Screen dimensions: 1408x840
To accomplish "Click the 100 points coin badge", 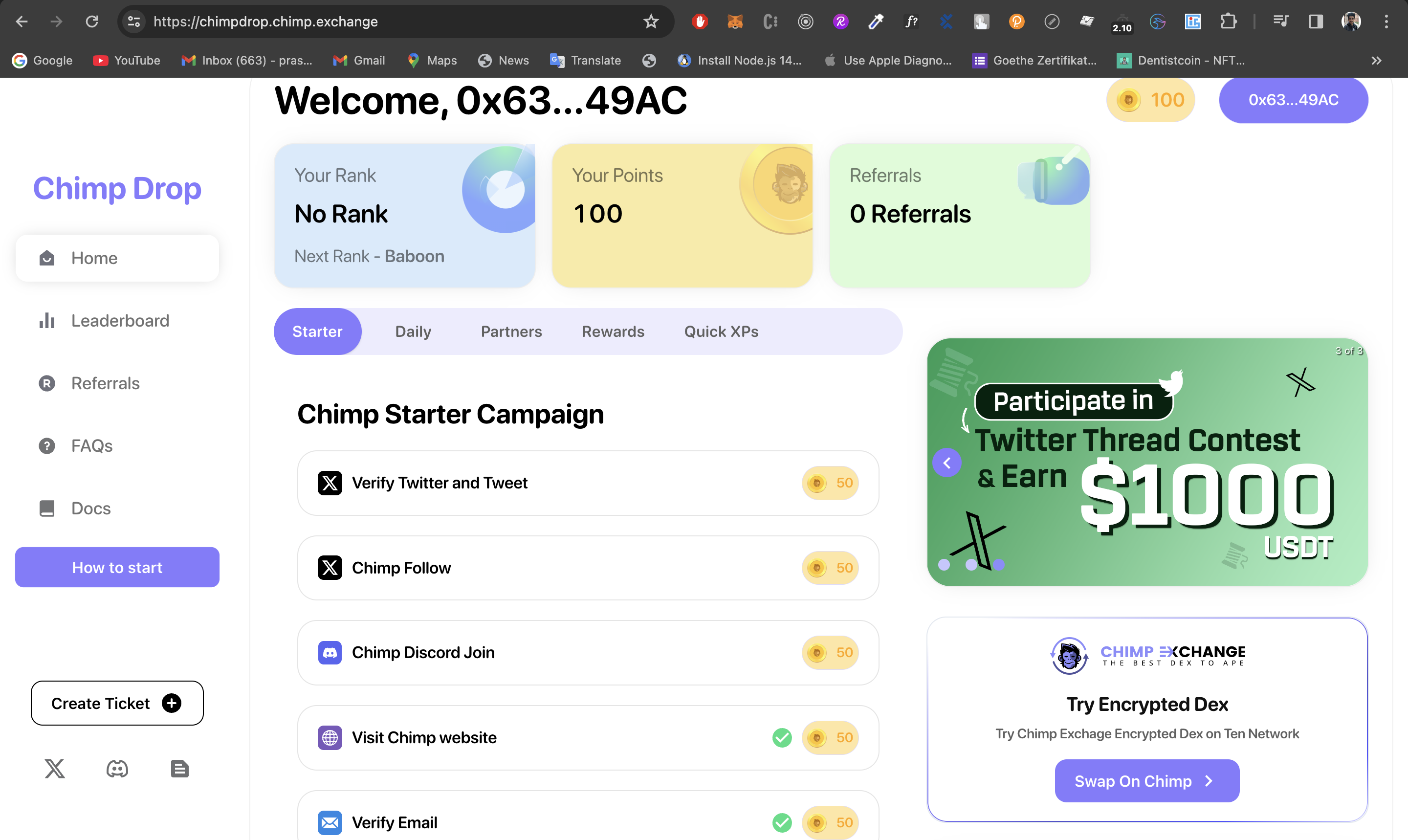I will tap(1150, 100).
